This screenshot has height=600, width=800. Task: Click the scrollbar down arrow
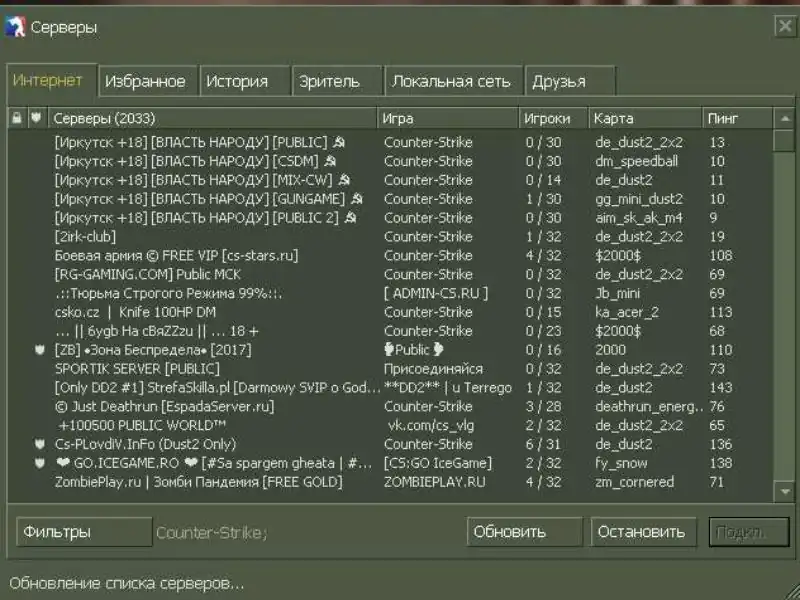[x=785, y=491]
